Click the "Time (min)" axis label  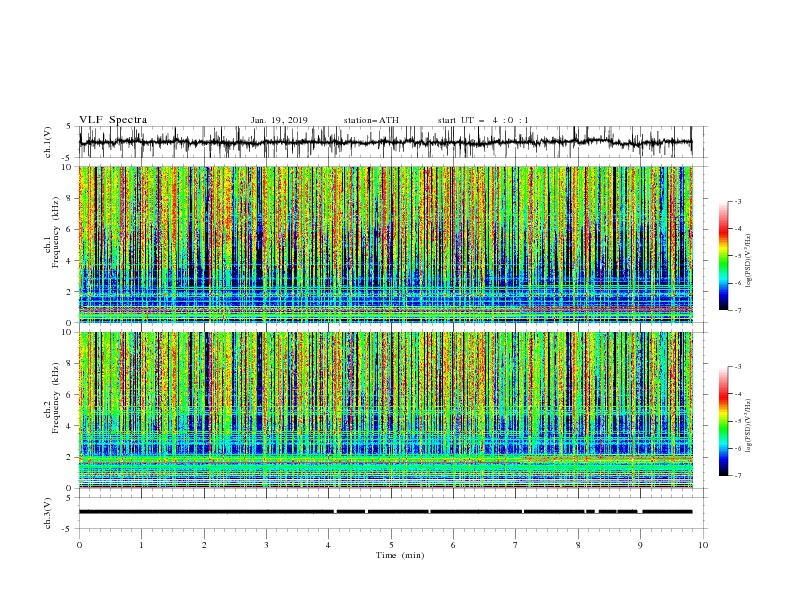(400, 555)
